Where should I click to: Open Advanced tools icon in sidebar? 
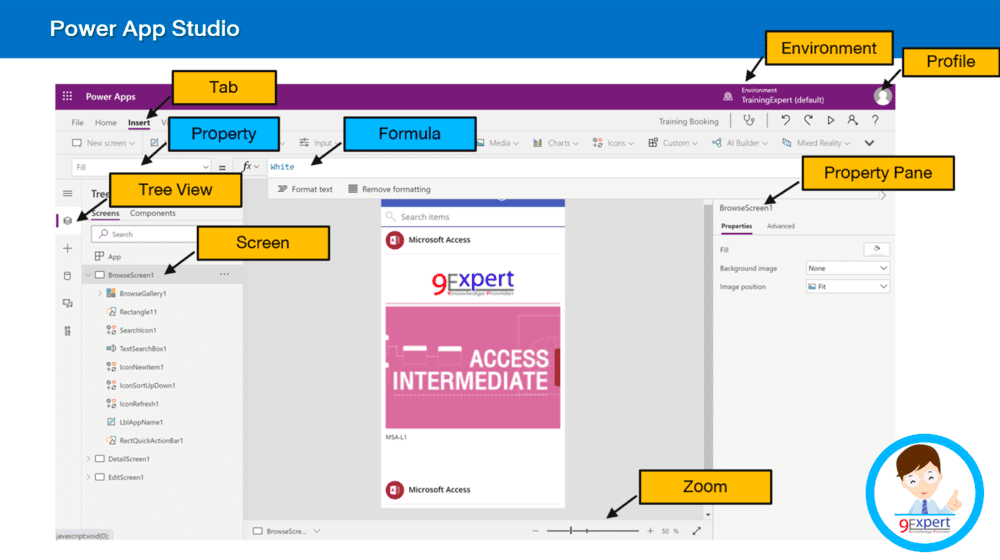click(68, 330)
